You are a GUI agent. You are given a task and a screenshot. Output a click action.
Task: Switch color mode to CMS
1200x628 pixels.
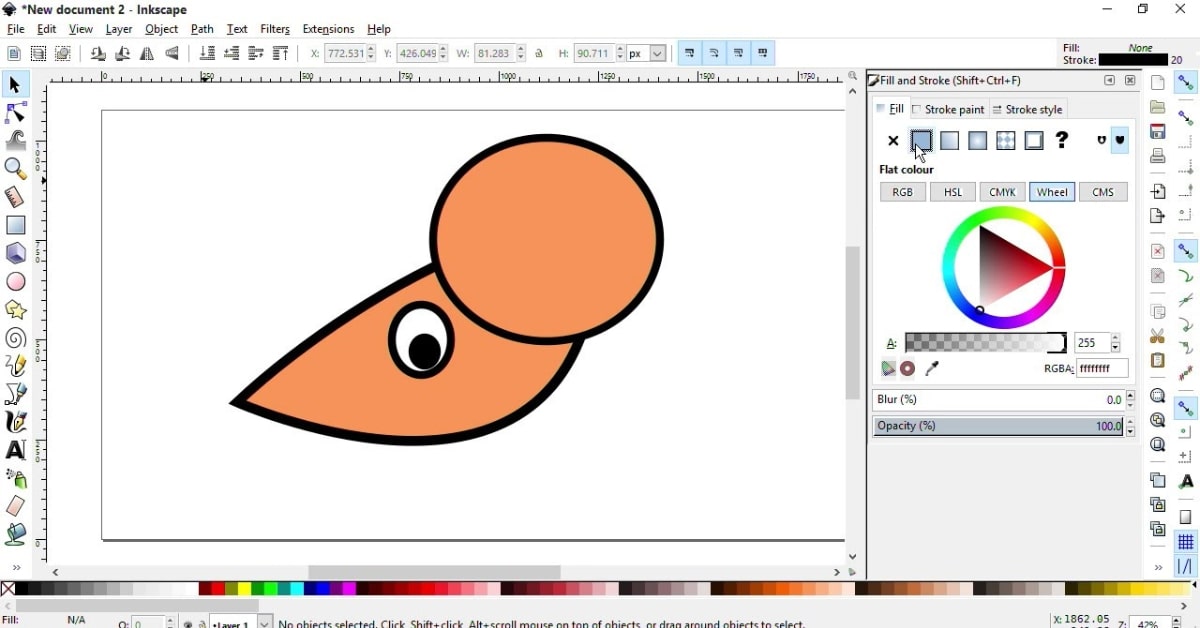coord(1103,192)
